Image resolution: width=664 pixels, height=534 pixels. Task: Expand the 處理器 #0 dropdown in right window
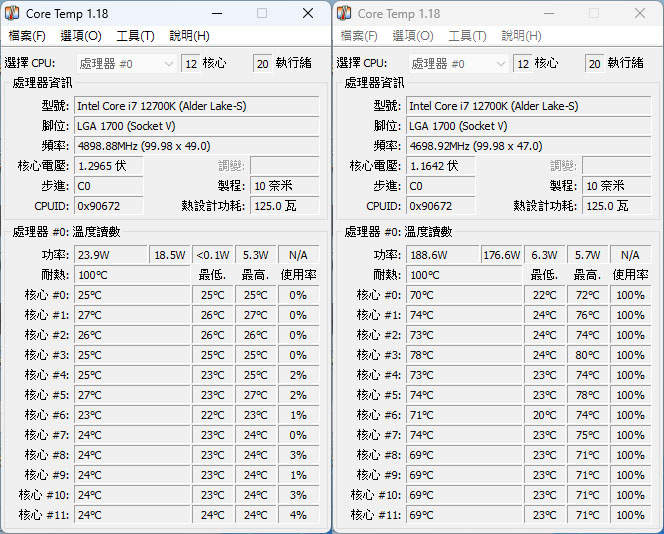[x=459, y=64]
